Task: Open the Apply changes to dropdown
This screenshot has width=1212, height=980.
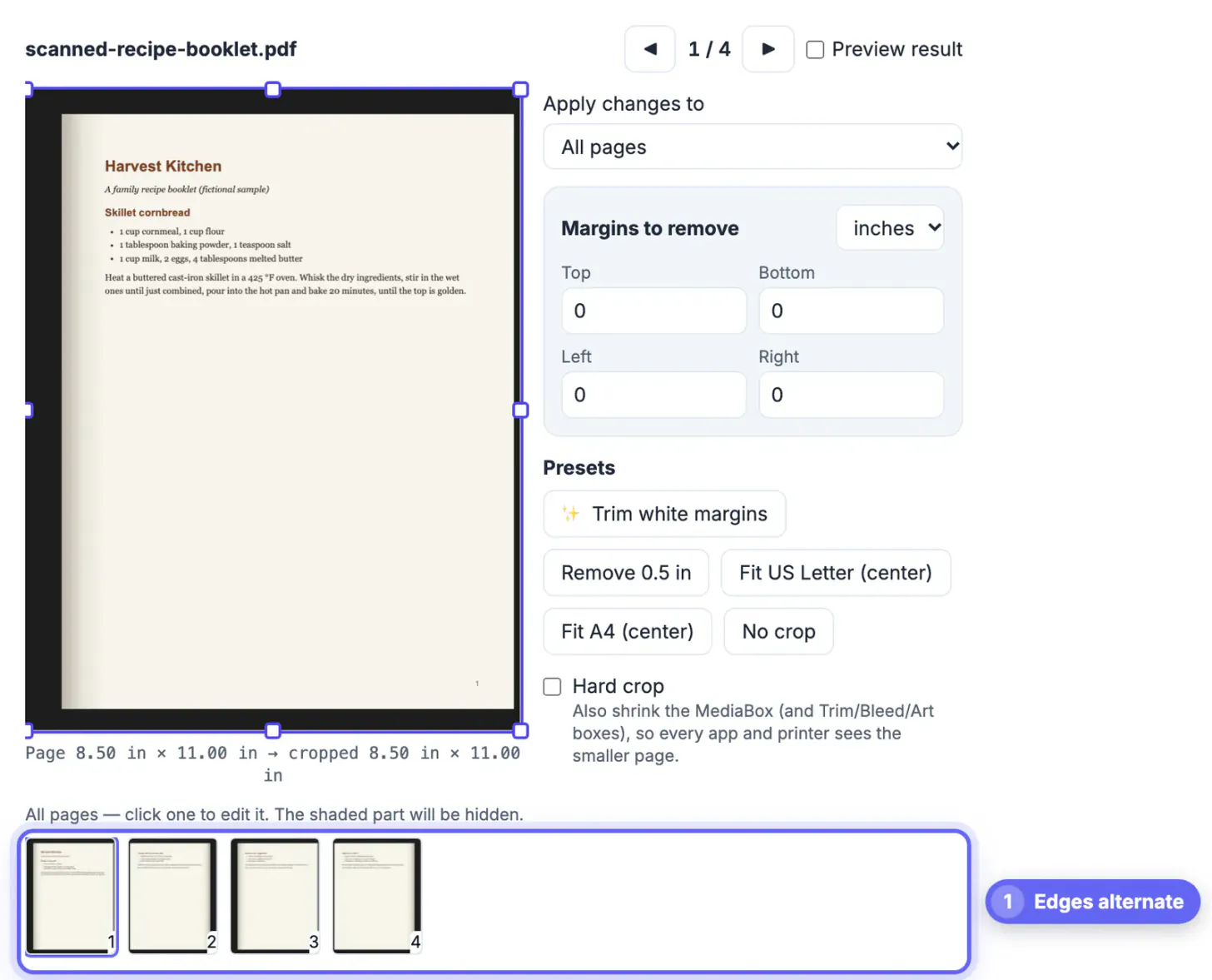Action: 753,147
